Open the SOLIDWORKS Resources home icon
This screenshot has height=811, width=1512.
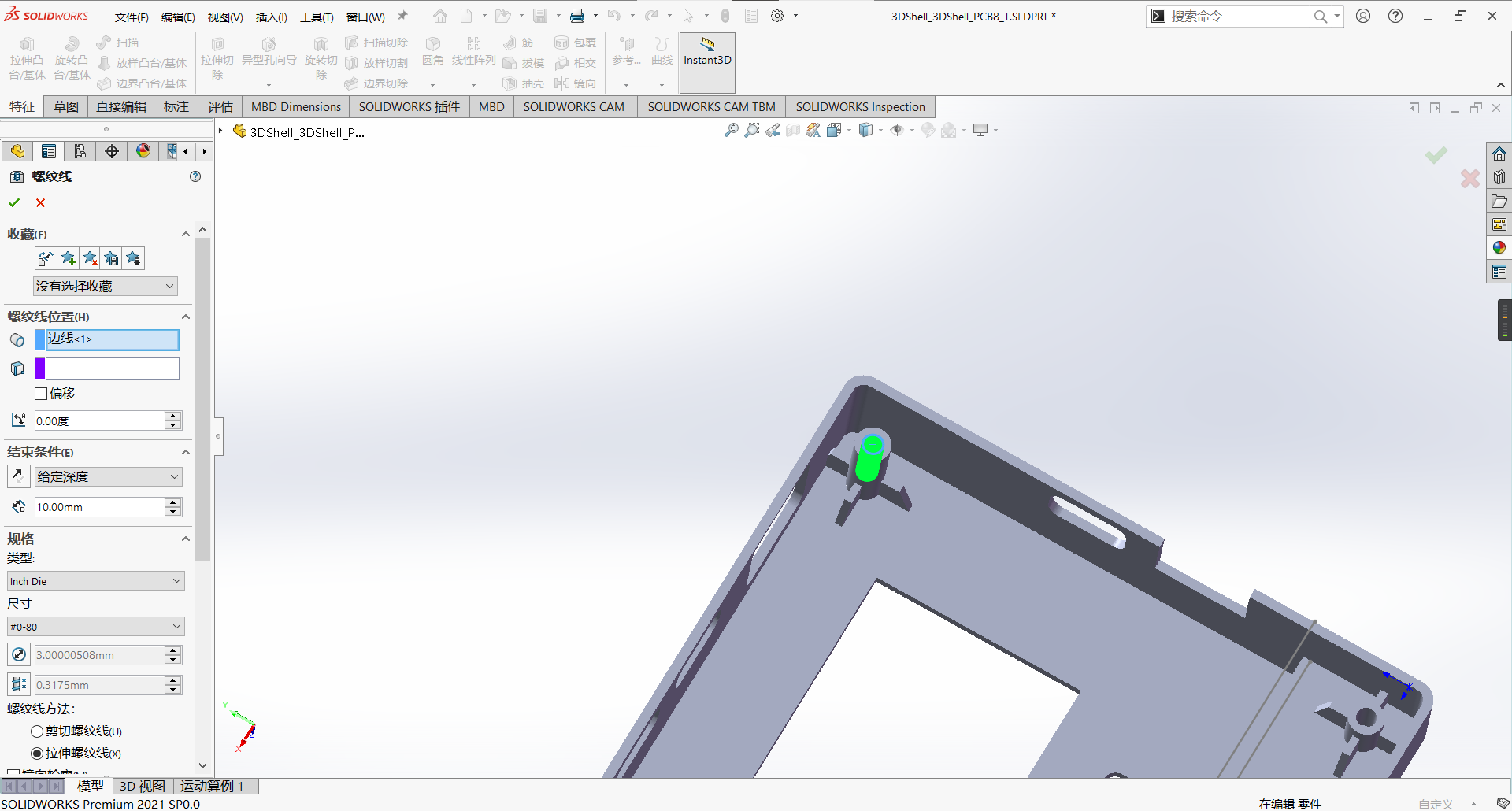[x=1499, y=154]
